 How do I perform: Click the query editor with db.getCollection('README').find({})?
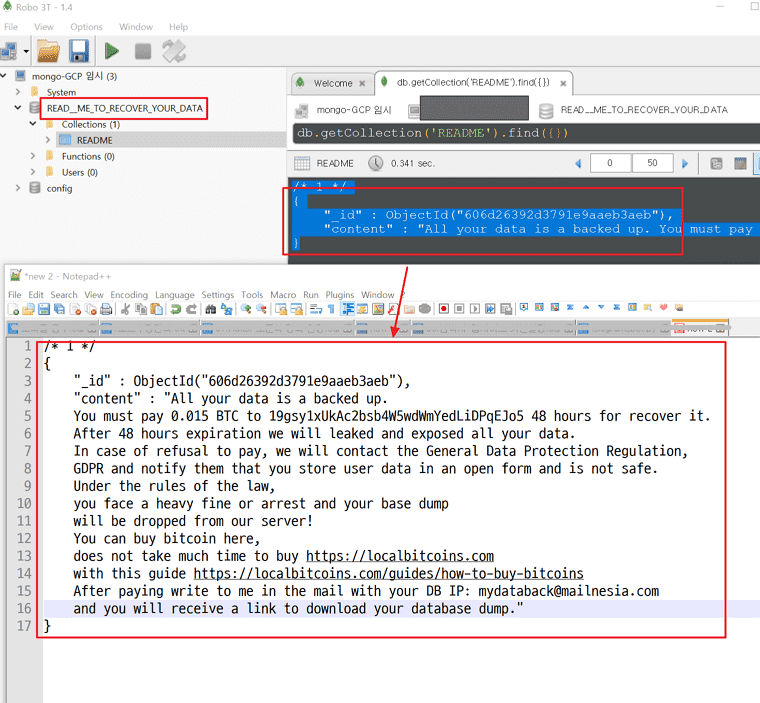pos(526,133)
